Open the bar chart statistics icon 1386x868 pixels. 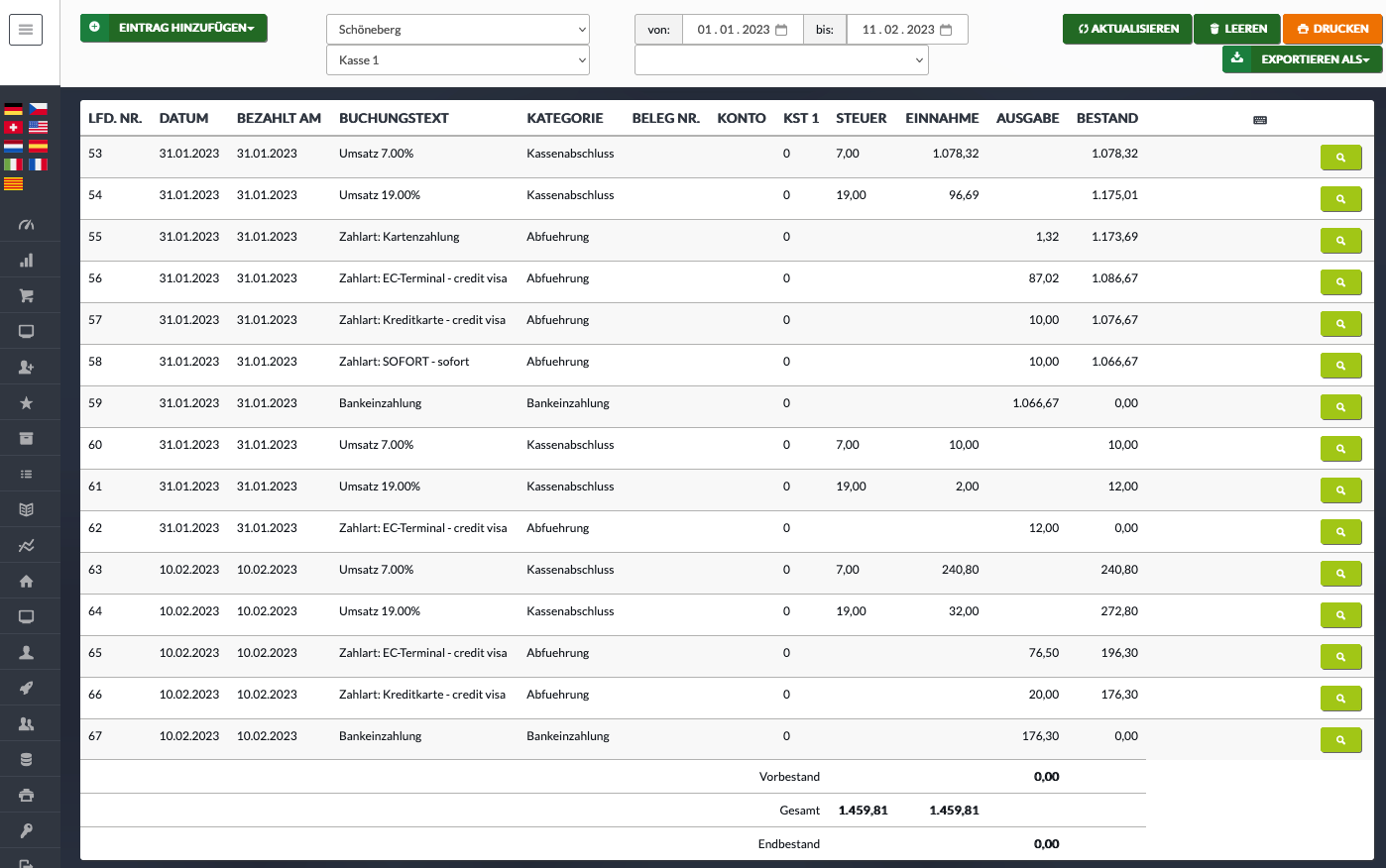27,261
